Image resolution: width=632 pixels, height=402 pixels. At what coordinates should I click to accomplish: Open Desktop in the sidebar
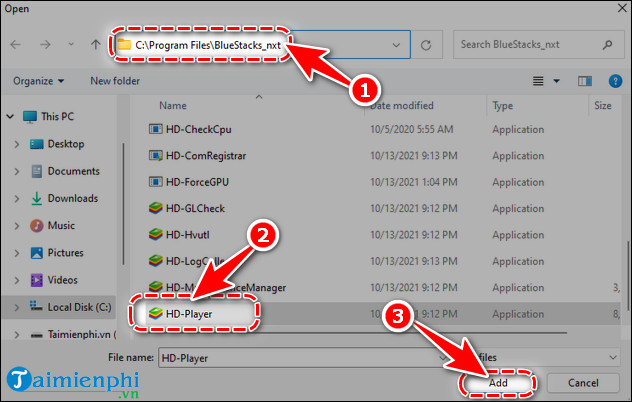point(66,144)
